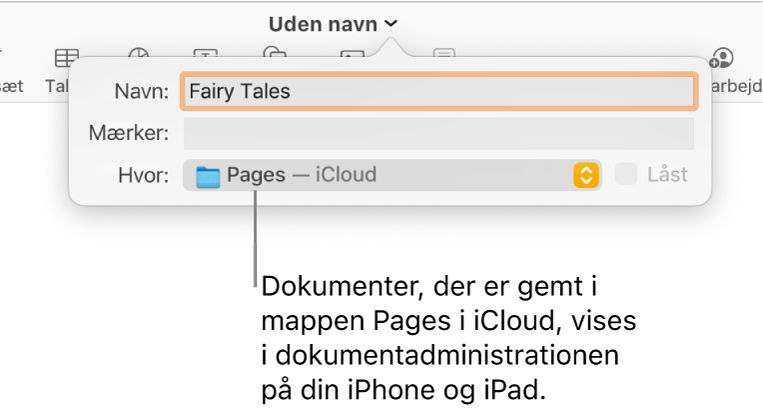Click the Text box toolbar icon
The width and height of the screenshot is (763, 410).
pyautogui.click(x=205, y=55)
